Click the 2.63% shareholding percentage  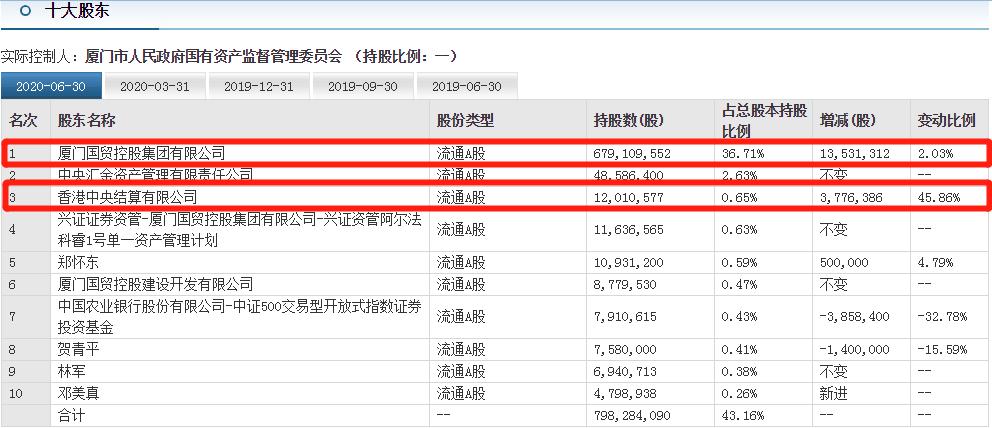[738, 175]
